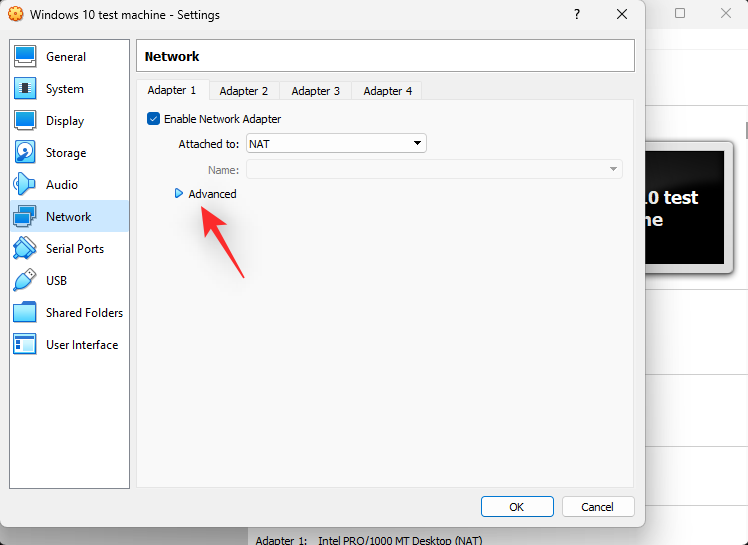Click the VM preview thumbnail in background window
The width and height of the screenshot is (748, 545).
pos(688,207)
